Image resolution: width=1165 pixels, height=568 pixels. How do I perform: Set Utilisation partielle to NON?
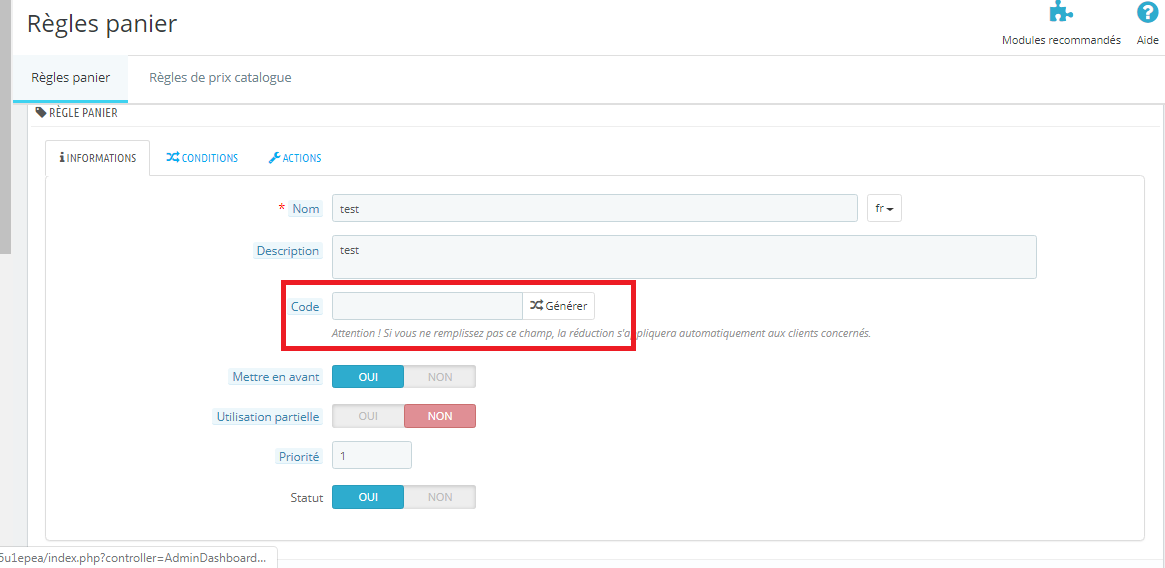(440, 416)
